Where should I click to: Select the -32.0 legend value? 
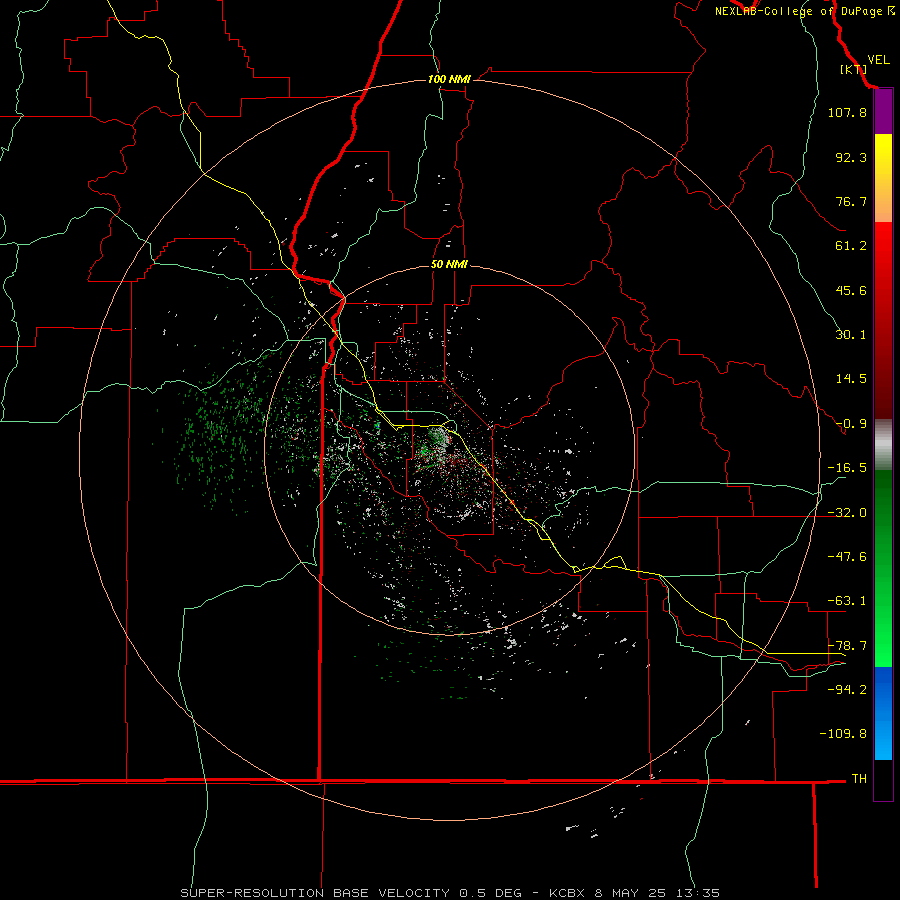tap(847, 513)
